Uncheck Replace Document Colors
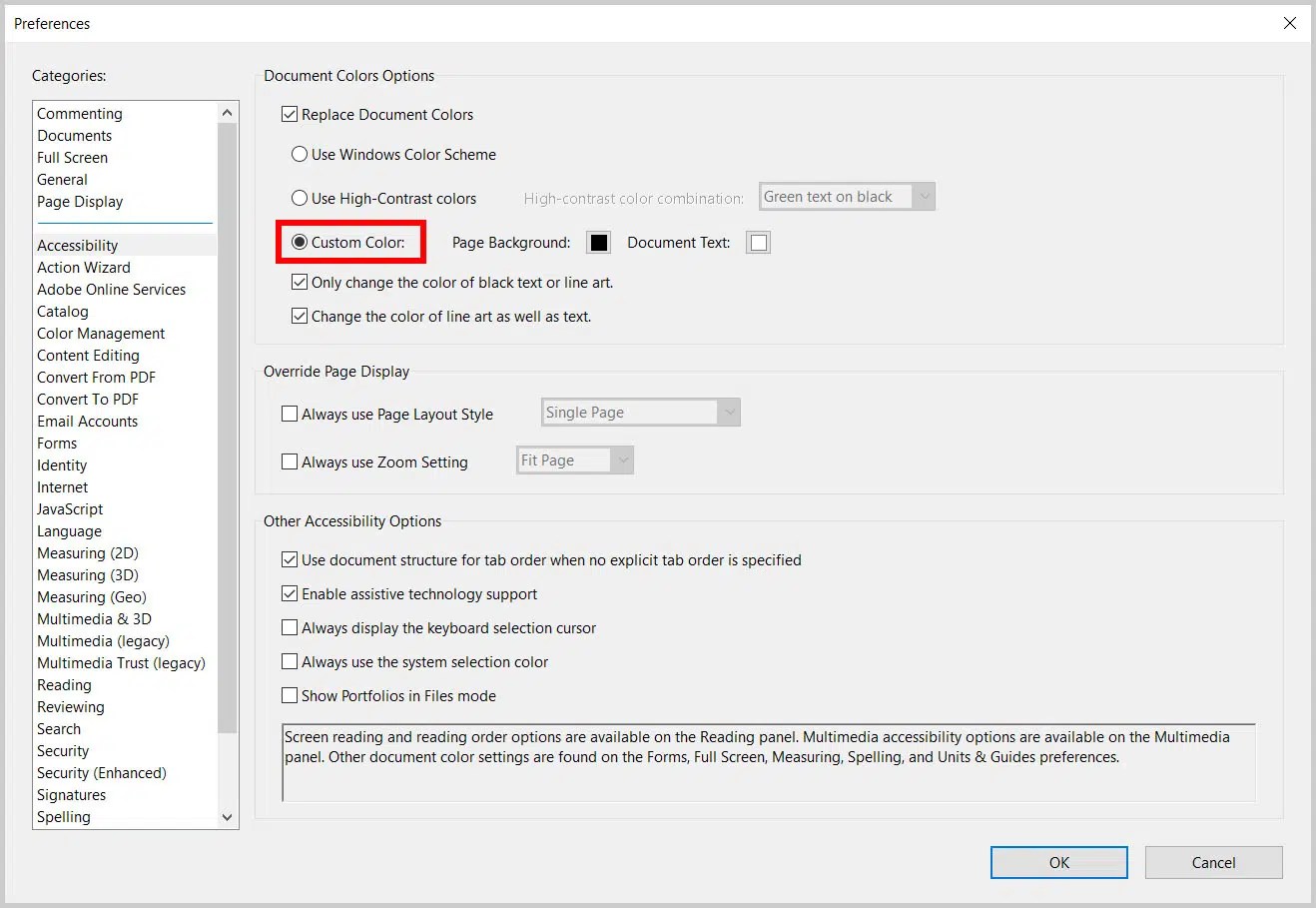1316x908 pixels. pyautogui.click(x=290, y=114)
